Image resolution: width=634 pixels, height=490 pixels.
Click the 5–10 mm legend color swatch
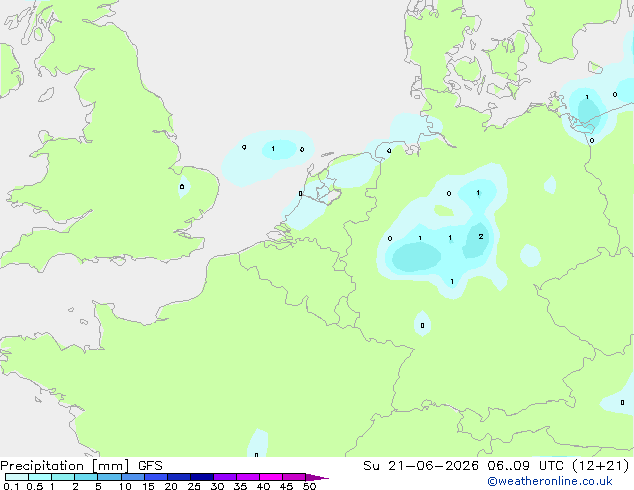coord(109,477)
